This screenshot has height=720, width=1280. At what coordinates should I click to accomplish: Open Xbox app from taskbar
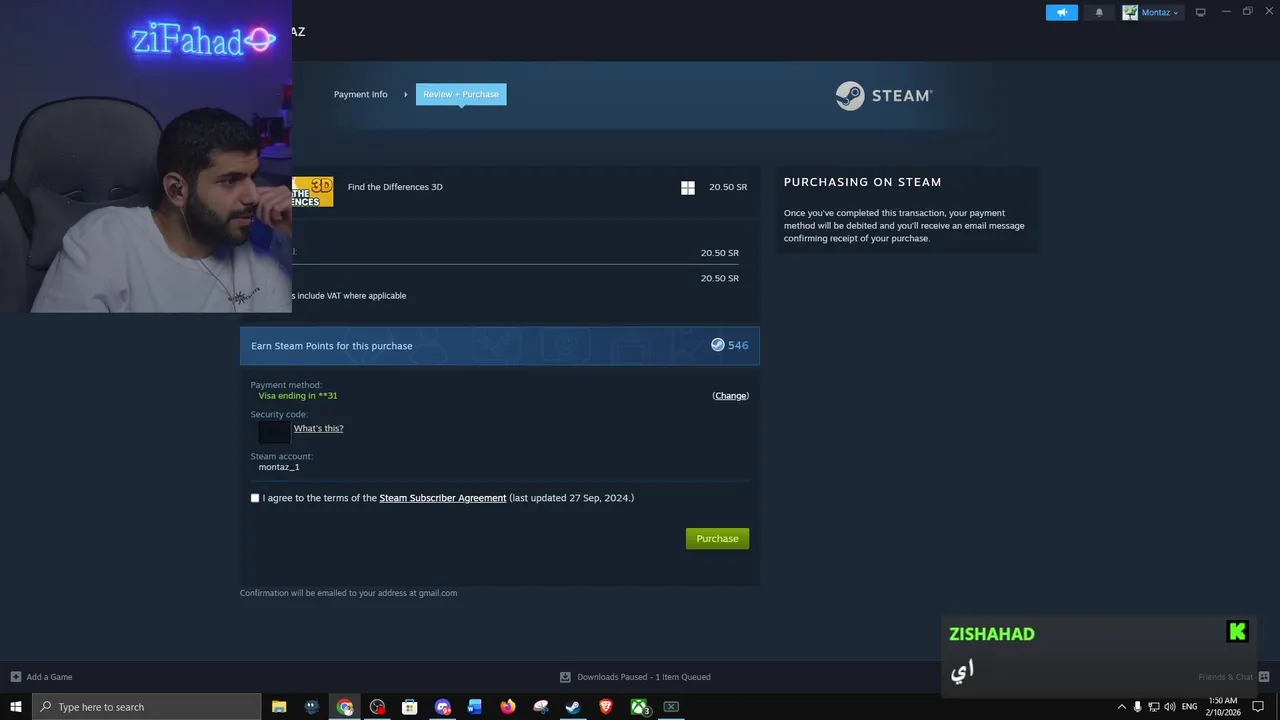pos(639,707)
